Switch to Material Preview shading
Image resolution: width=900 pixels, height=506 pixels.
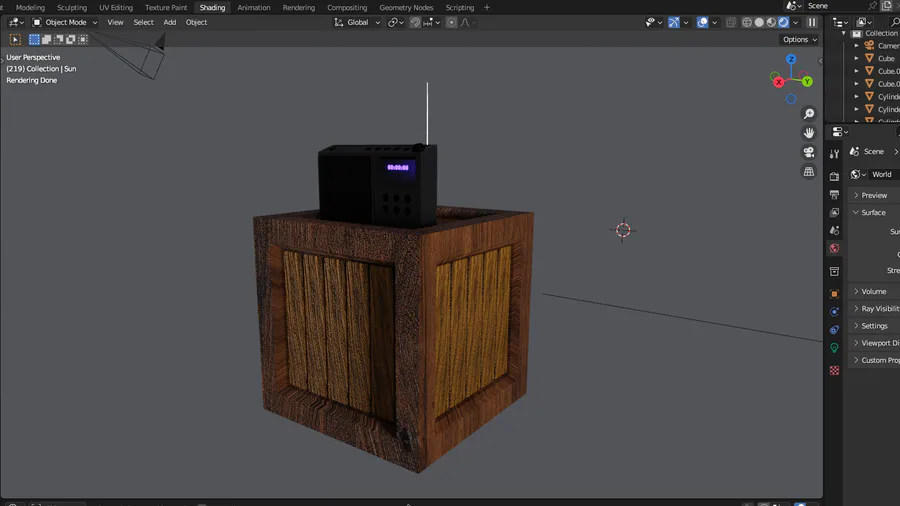(771, 22)
